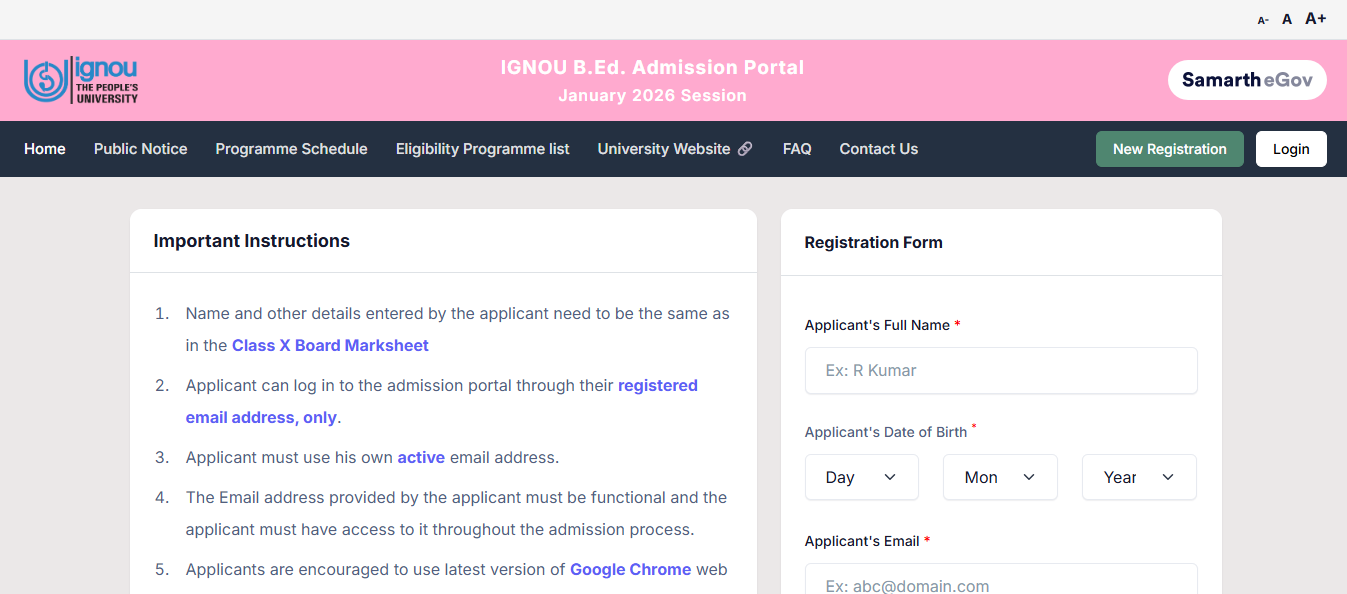Open the Class X Board Marksheet link
This screenshot has width=1347, height=594.
pos(330,345)
